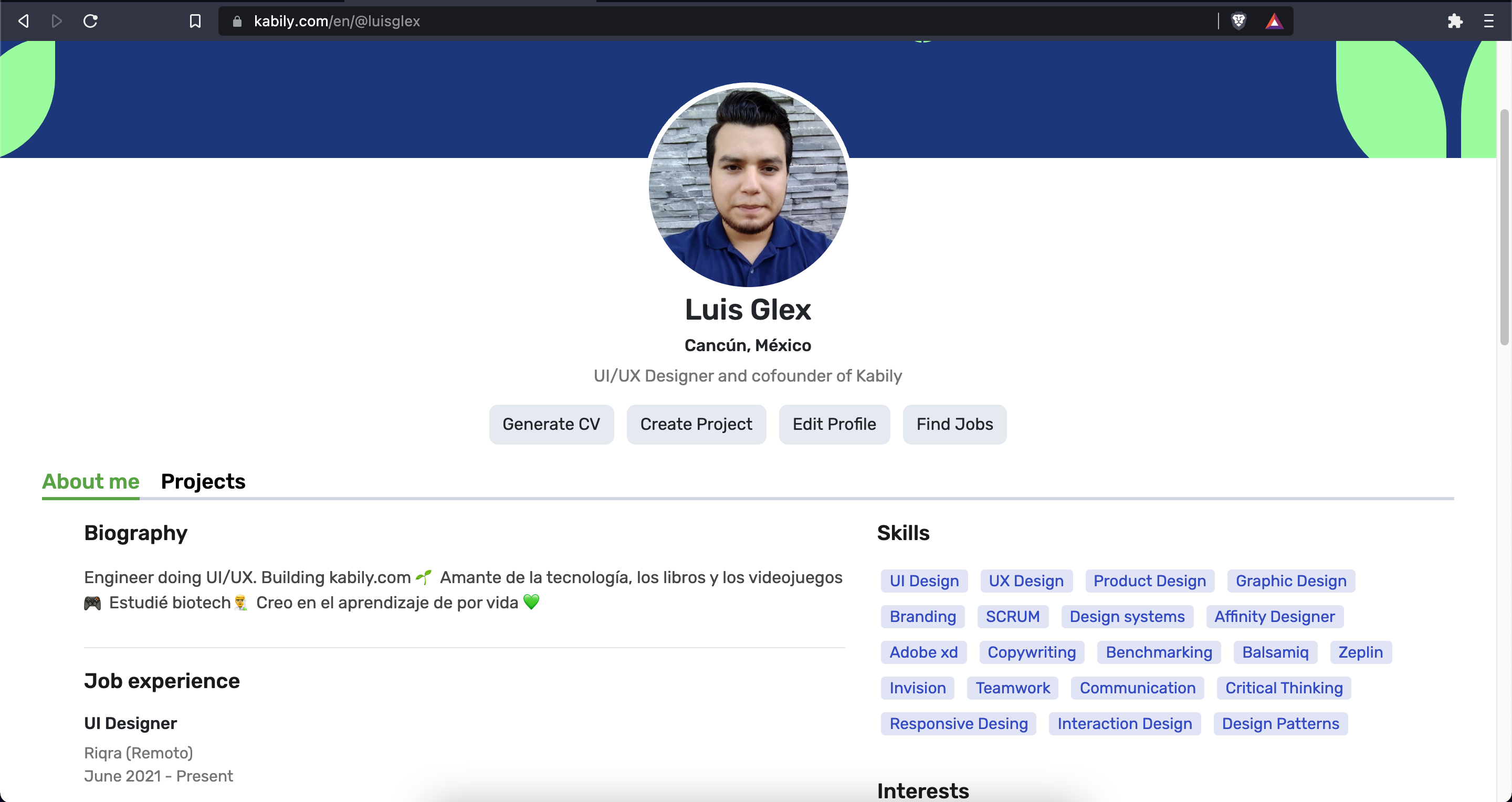Click the browser forward arrow
This screenshot has width=1512, height=802.
pyautogui.click(x=57, y=22)
